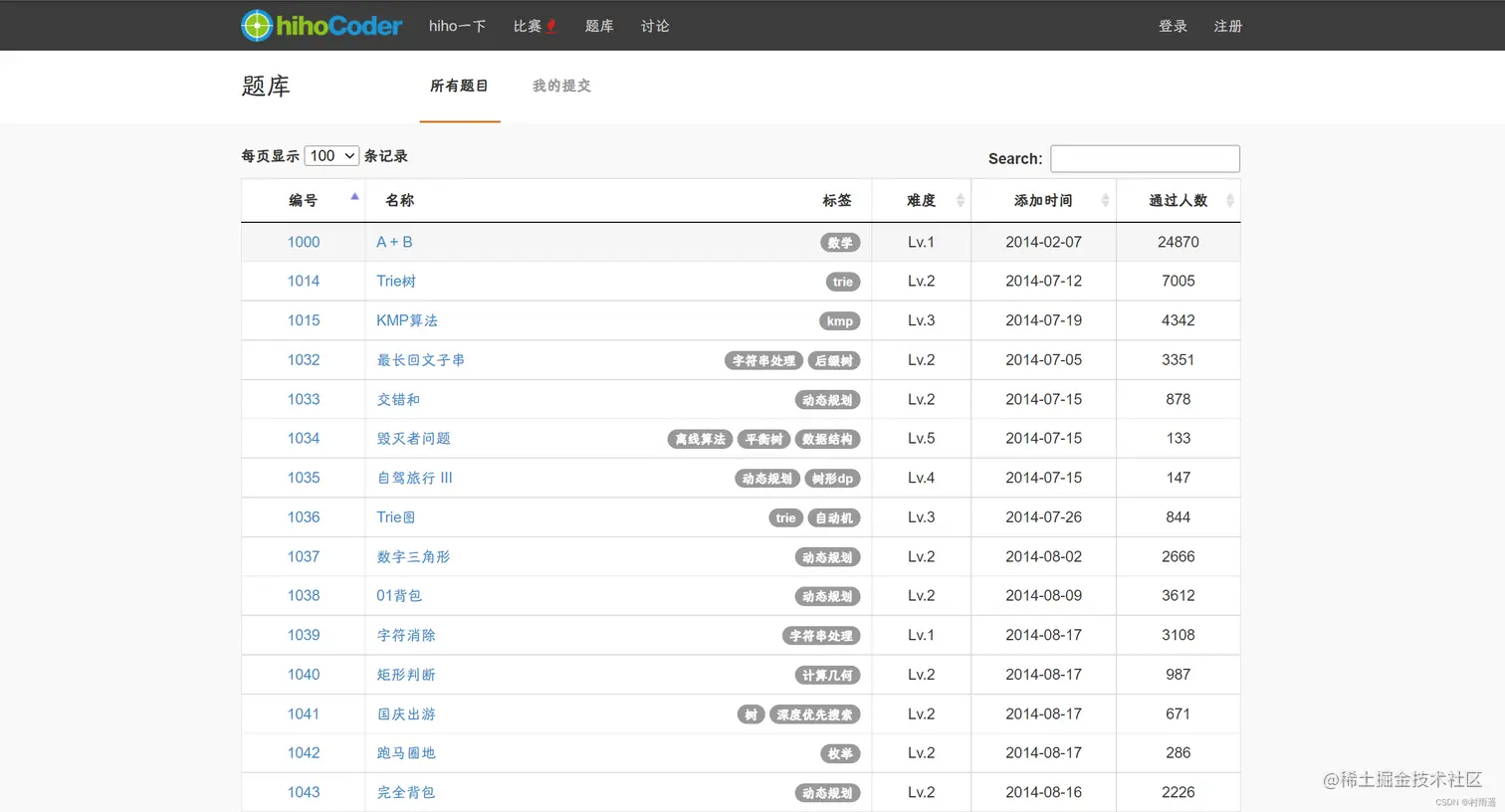Click the 树形dp tag badge
Image resolution: width=1505 pixels, height=812 pixels.
click(832, 479)
